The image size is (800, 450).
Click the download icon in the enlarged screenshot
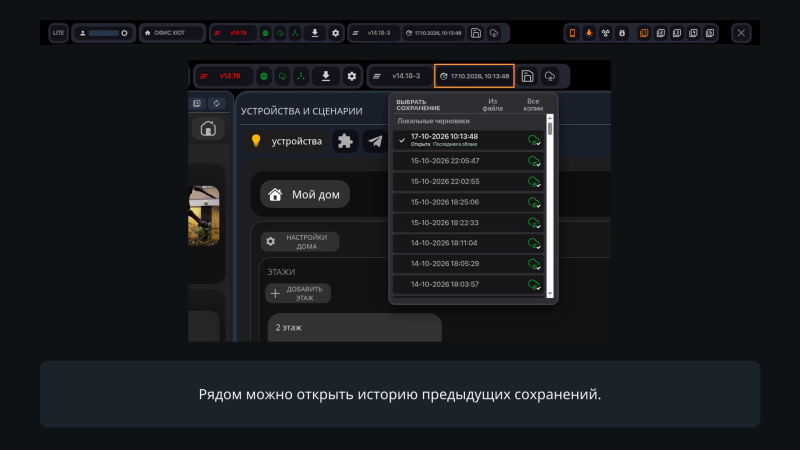click(326, 76)
